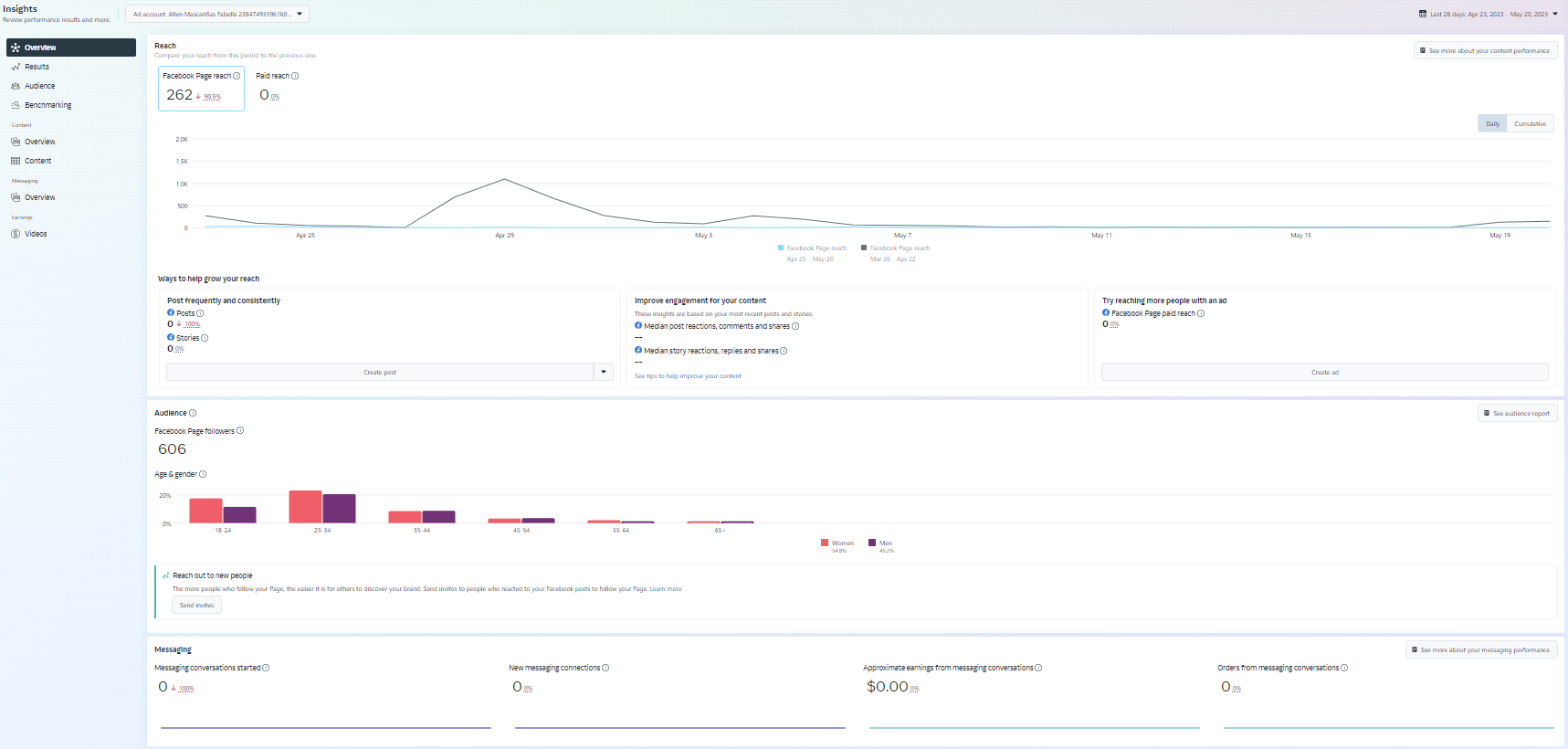Image resolution: width=1568 pixels, height=749 pixels.
Task: Open the Last 28 days date range dropdown
Action: (x=1489, y=14)
